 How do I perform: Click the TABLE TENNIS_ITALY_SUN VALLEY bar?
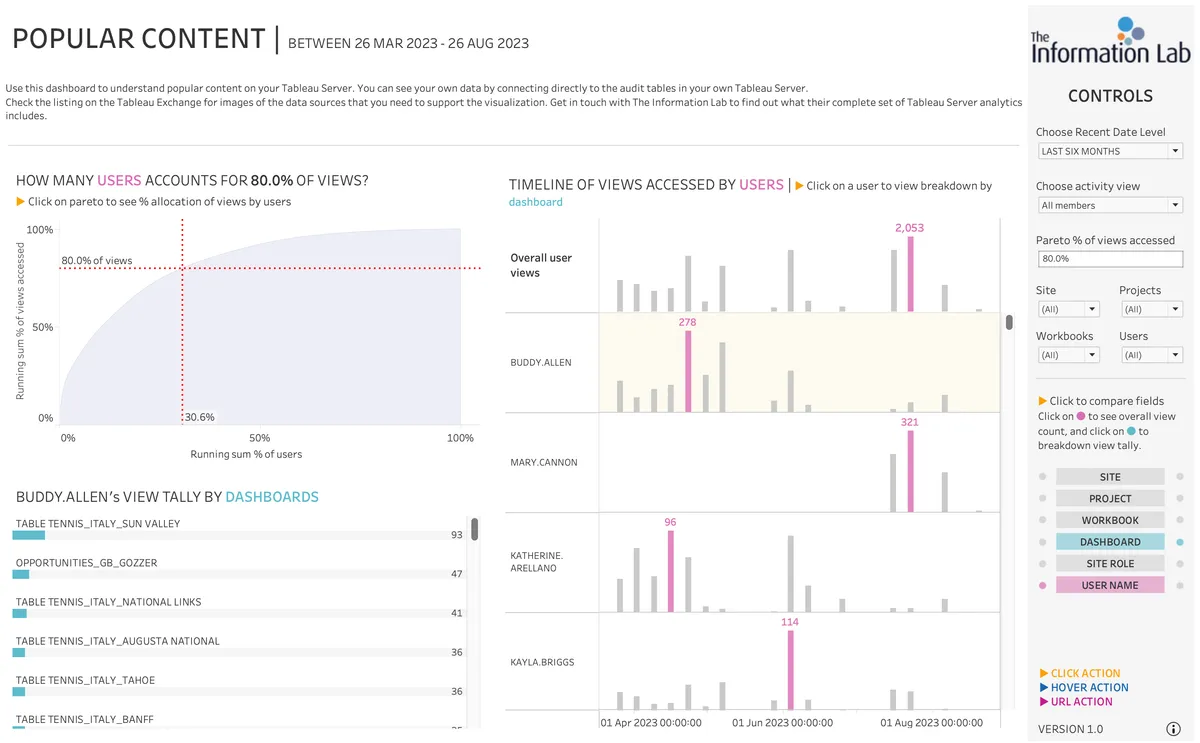coord(29,535)
